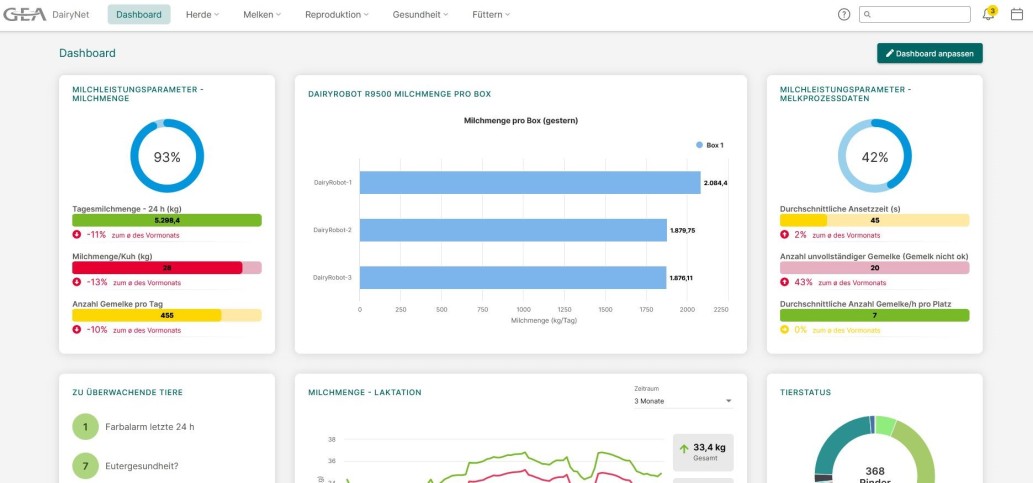Click 'Zu überwachende Tiere' card title
Image resolution: width=1033 pixels, height=483 pixels.
[x=128, y=392]
